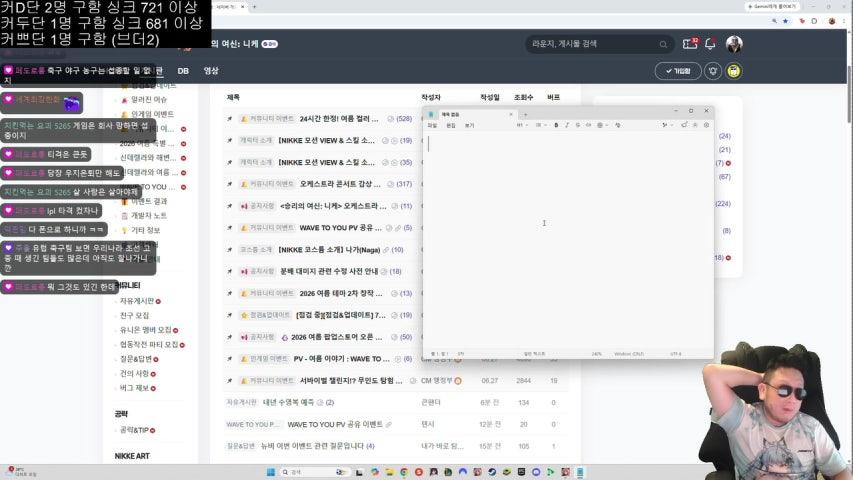The image size is (853, 480).
Task: Open post '24시간 한정! 여름 컬러'
Action: 338,119
